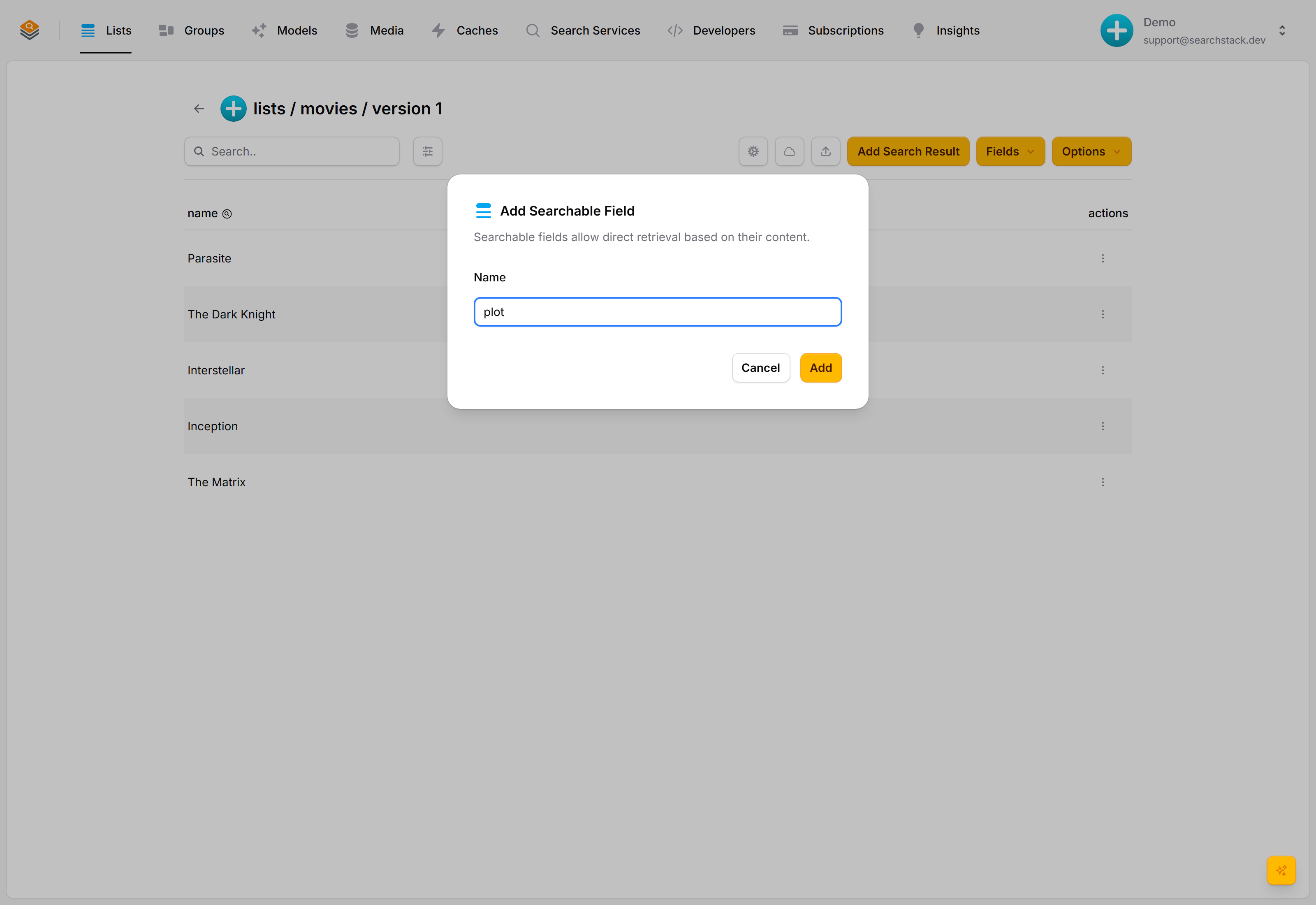Click the movies list plus icon
Image resolution: width=1316 pixels, height=905 pixels.
[233, 108]
